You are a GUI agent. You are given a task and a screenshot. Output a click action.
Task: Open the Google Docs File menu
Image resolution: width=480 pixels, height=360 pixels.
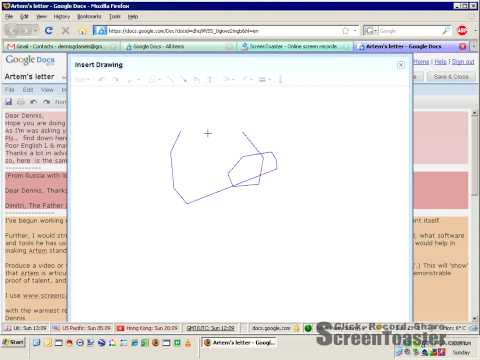coord(9,90)
